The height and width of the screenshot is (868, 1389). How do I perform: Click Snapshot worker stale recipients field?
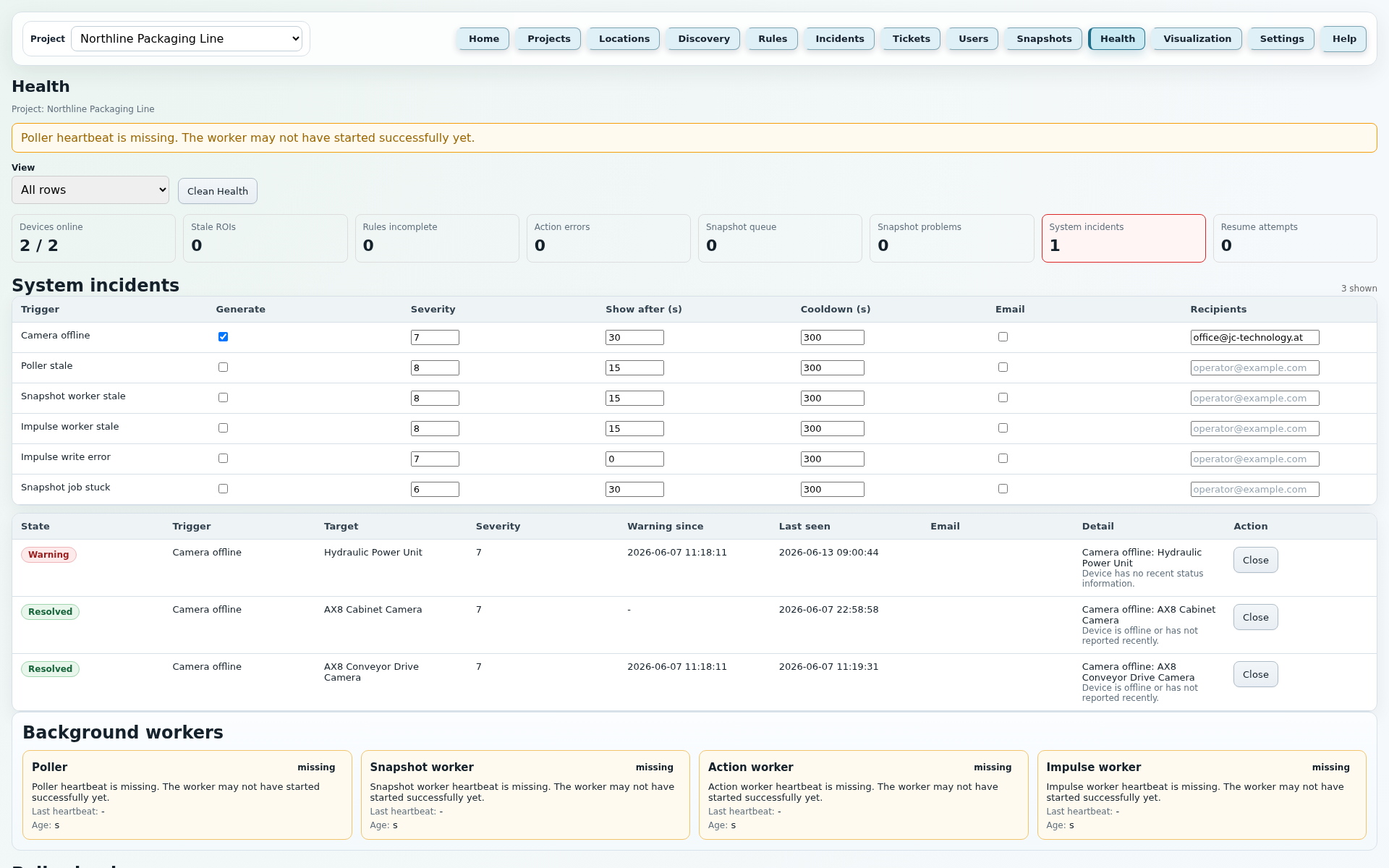coord(1254,398)
